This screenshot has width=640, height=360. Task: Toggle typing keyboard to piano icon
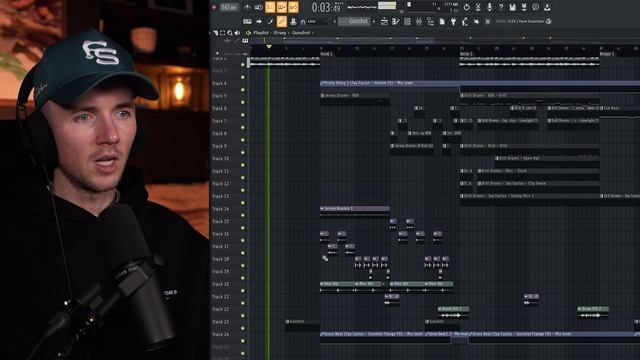click(x=247, y=21)
